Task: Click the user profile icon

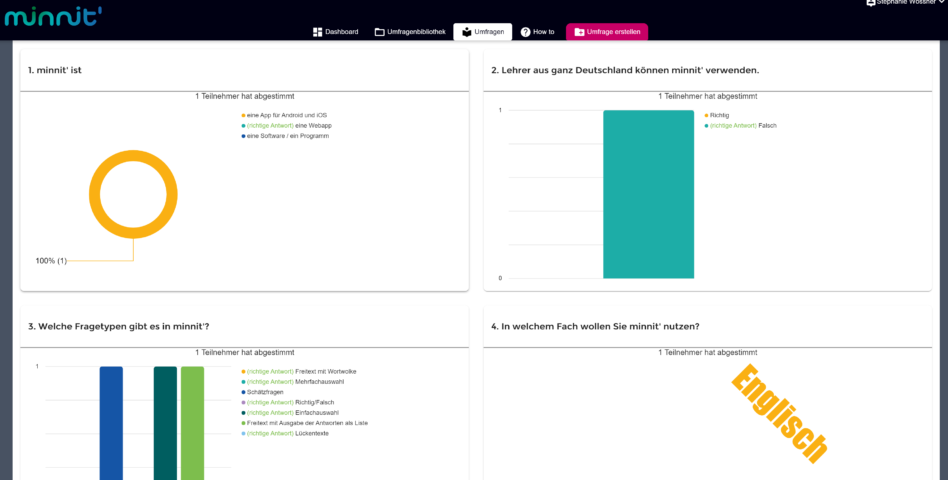Action: click(x=870, y=3)
